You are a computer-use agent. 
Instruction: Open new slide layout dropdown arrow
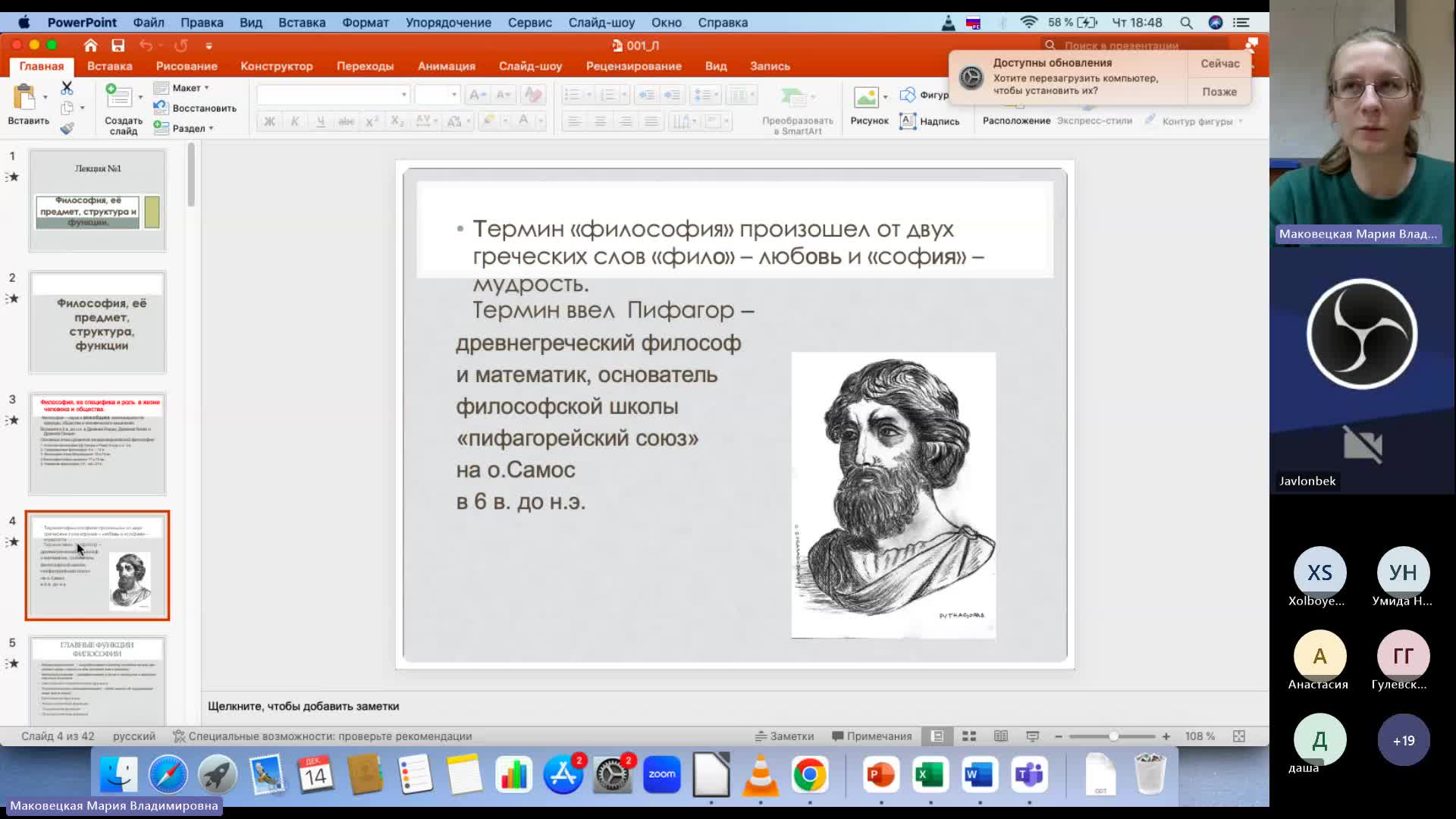(140, 97)
